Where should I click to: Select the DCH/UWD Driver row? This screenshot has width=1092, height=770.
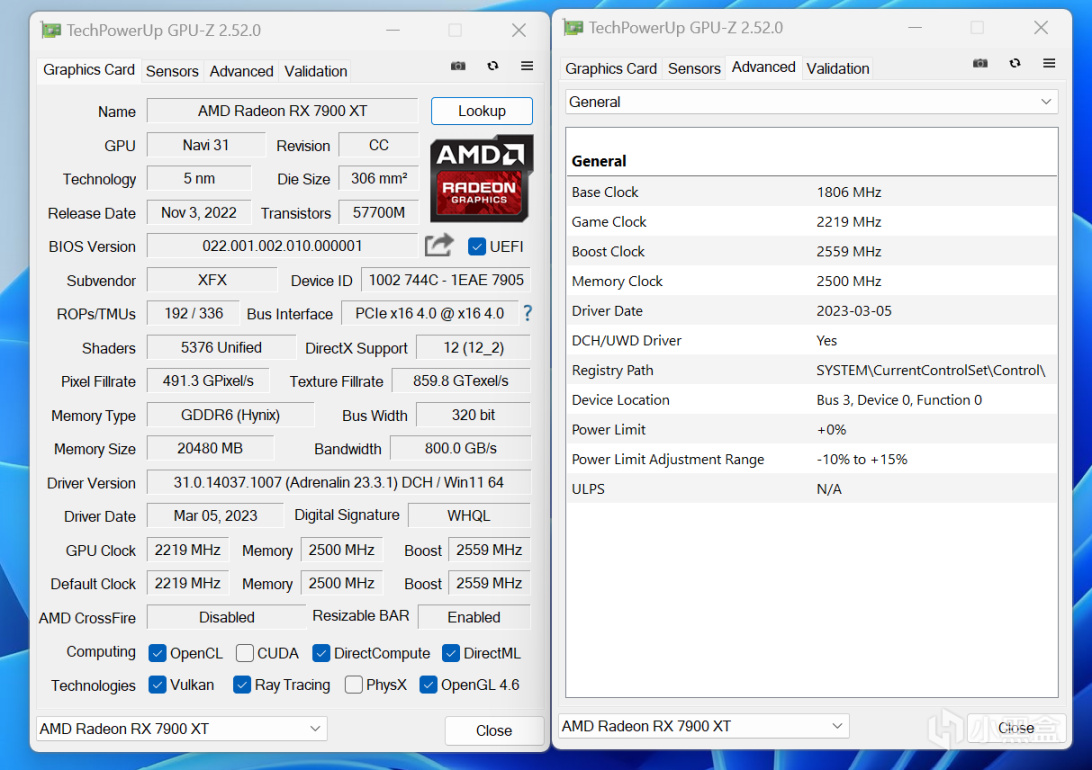(811, 340)
